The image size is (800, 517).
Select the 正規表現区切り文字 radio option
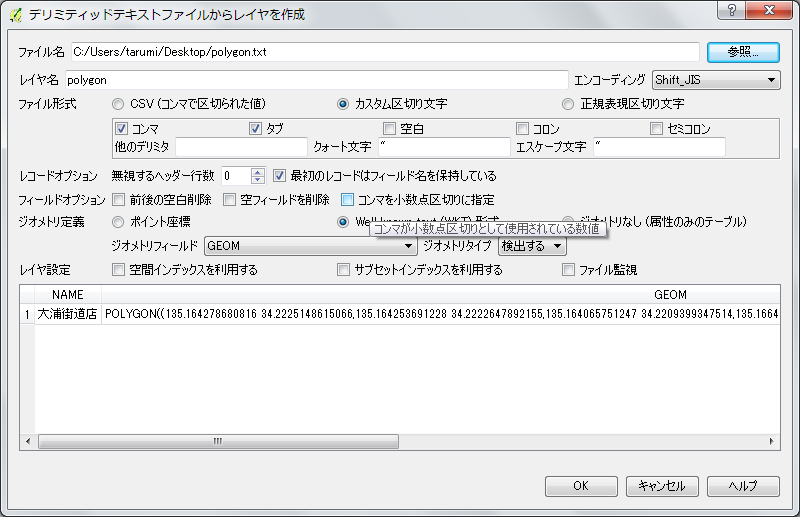point(569,104)
